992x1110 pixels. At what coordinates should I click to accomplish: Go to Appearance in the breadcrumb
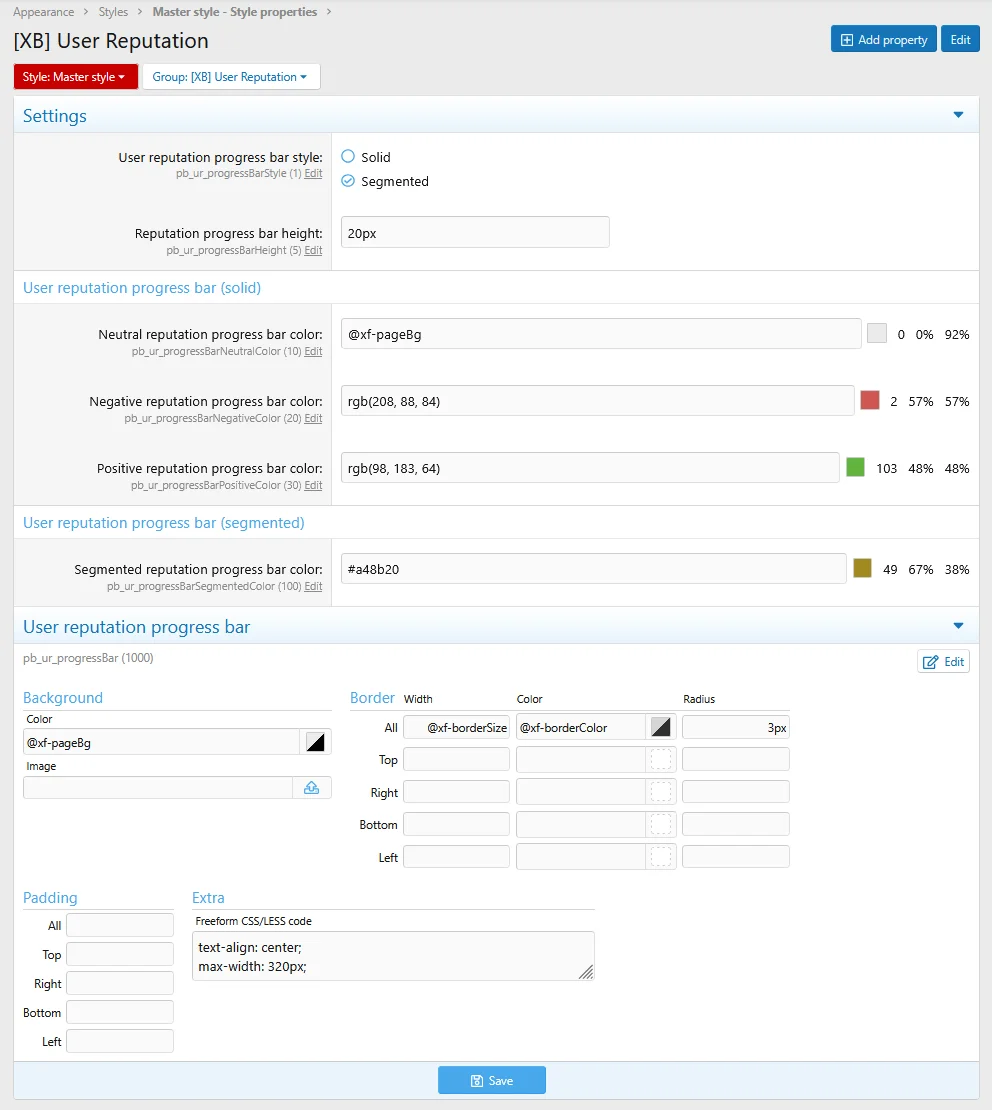(x=43, y=12)
